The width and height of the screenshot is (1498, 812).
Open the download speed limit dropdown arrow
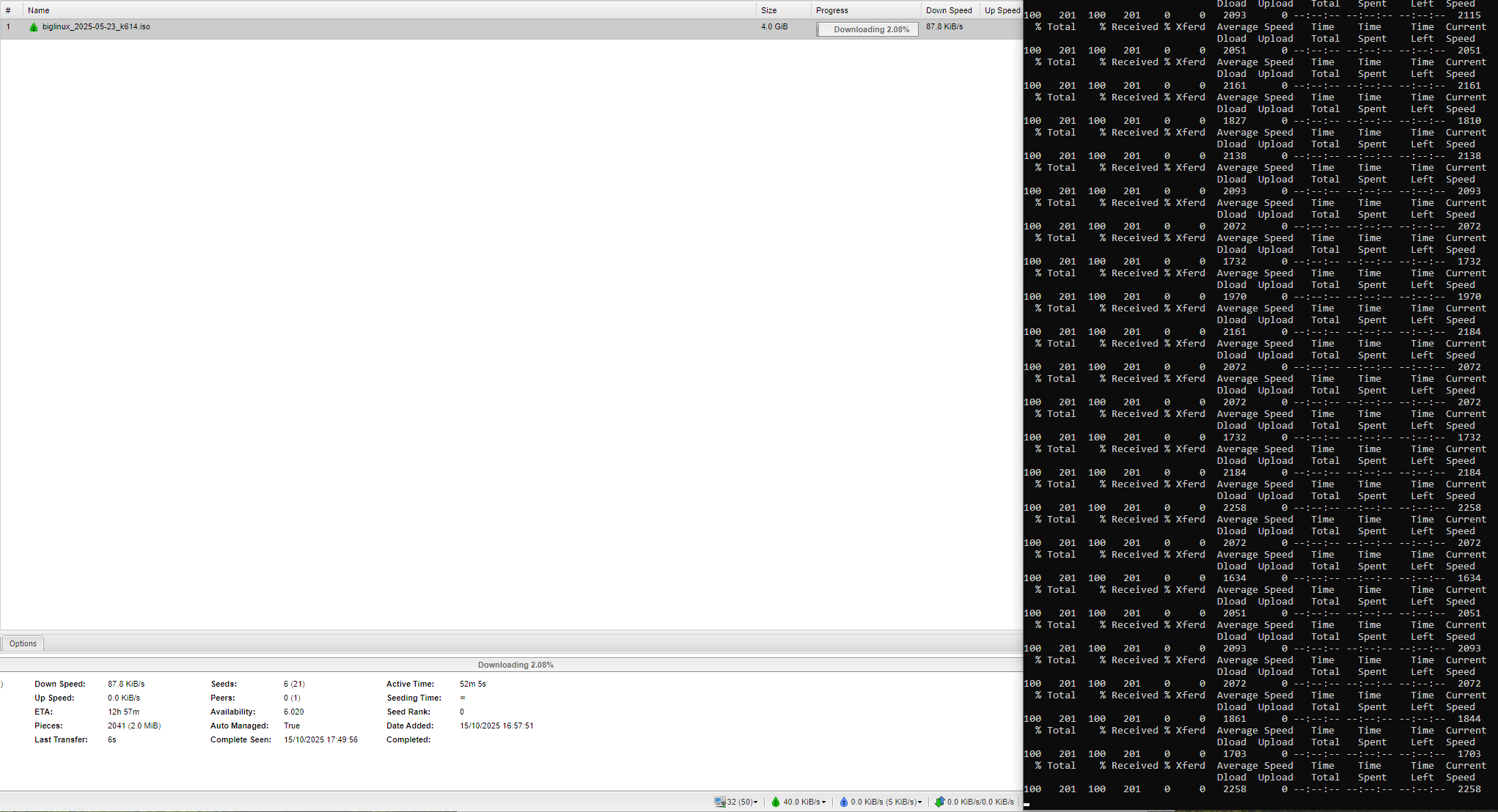tap(823, 802)
